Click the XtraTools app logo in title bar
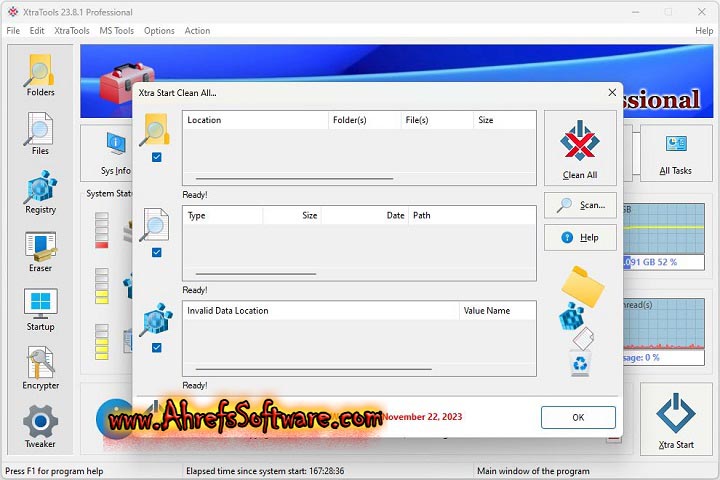Viewport: 720px width, 480px height. (x=12, y=12)
